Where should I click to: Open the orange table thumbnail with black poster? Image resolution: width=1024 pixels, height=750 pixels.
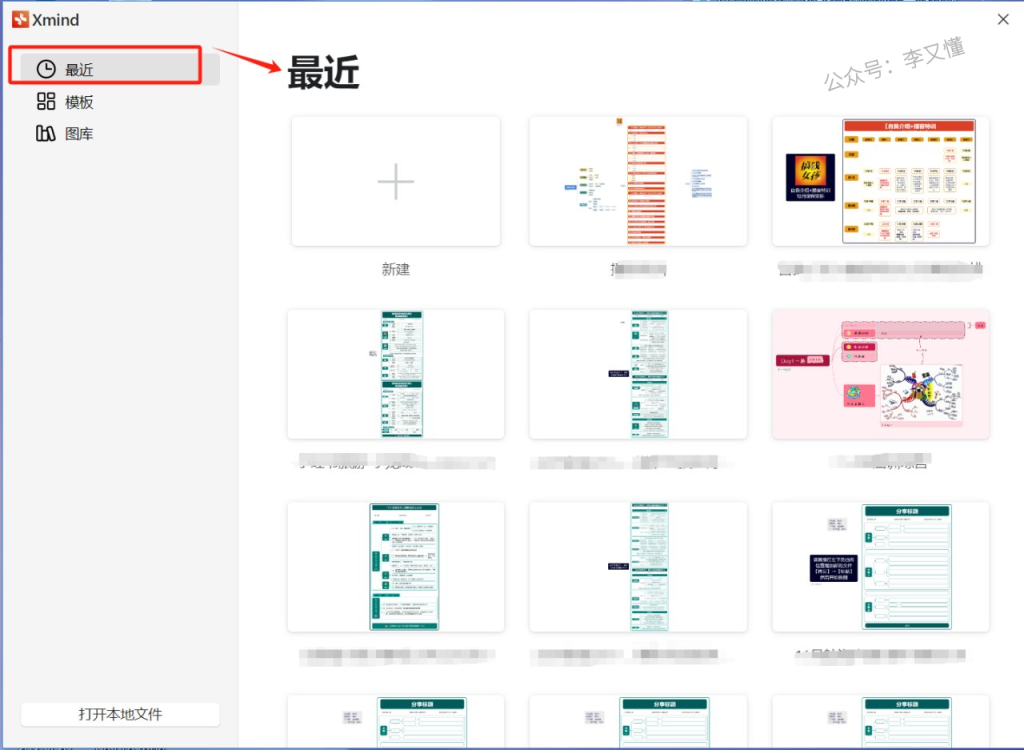coord(880,181)
